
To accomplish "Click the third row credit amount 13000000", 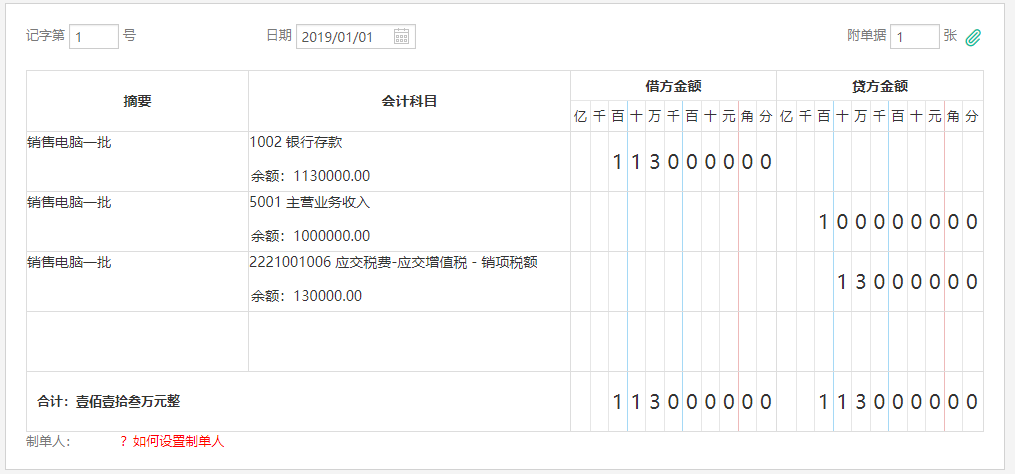I will (906, 282).
